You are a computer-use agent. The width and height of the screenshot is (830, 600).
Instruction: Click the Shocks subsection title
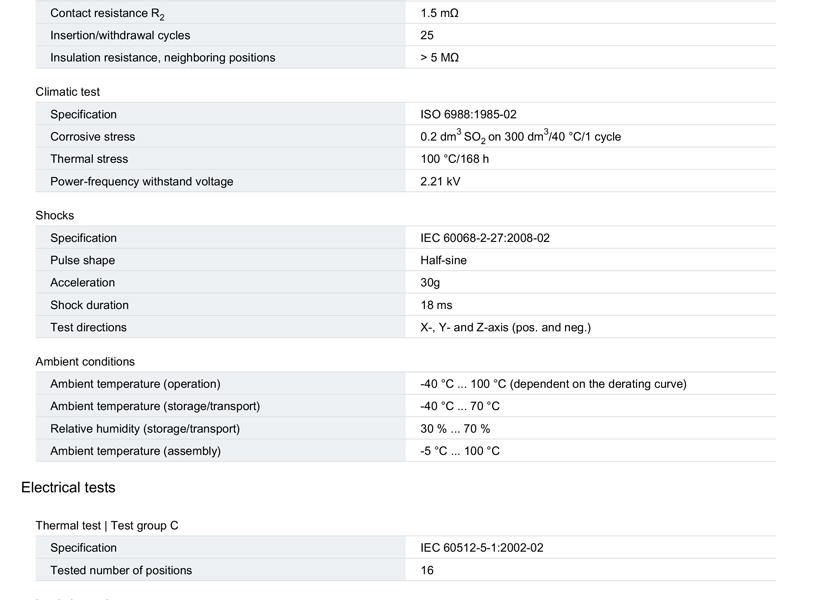click(55, 216)
